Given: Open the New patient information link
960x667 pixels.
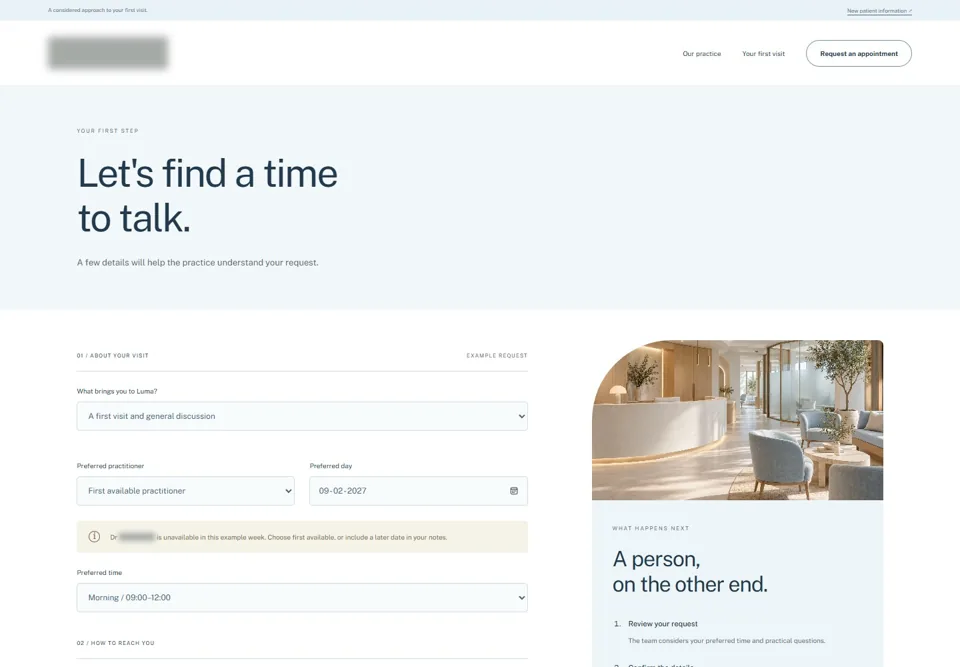Looking at the screenshot, I should 879,11.
